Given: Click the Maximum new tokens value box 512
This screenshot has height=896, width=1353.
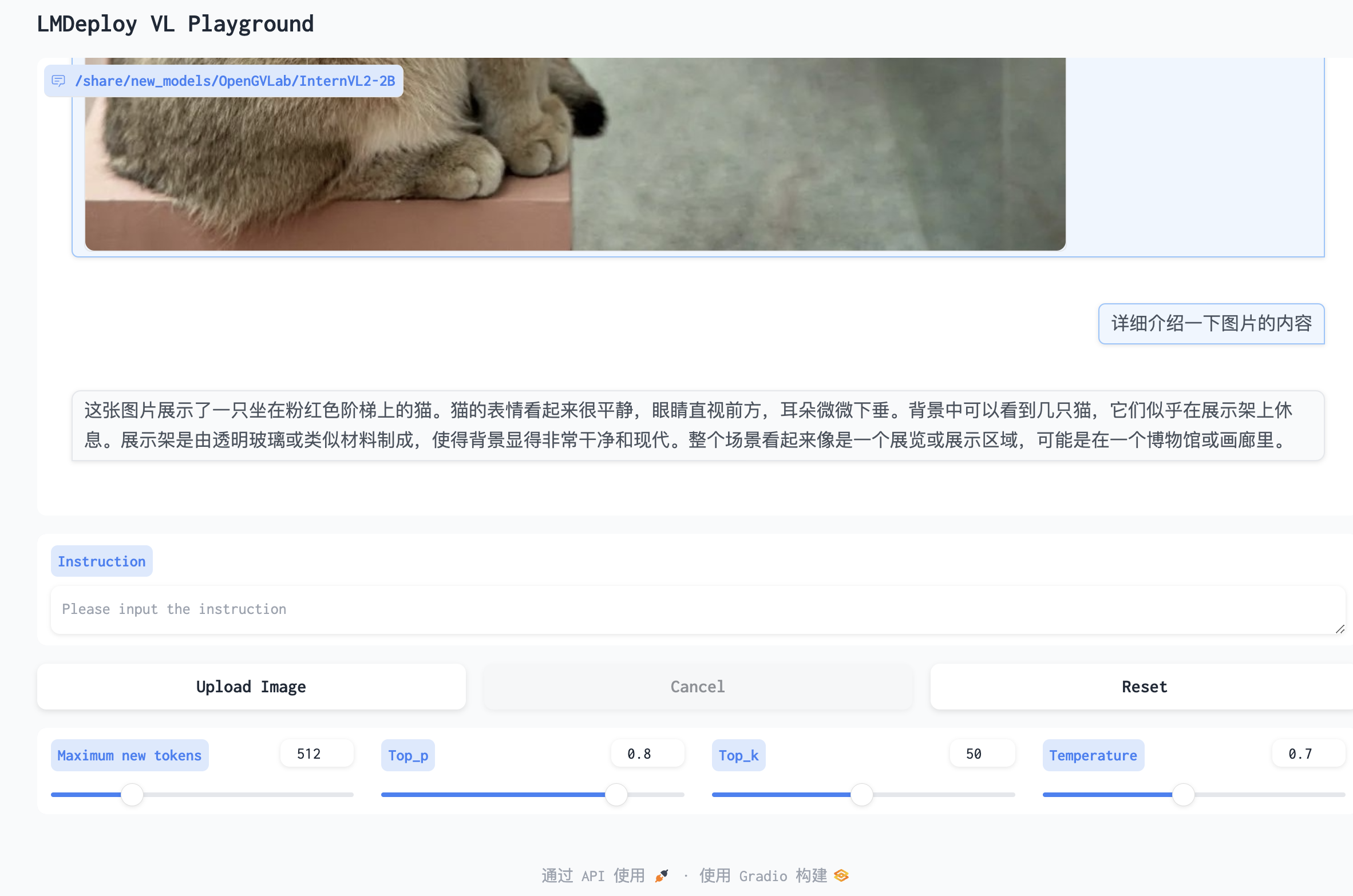Looking at the screenshot, I should tap(317, 754).
